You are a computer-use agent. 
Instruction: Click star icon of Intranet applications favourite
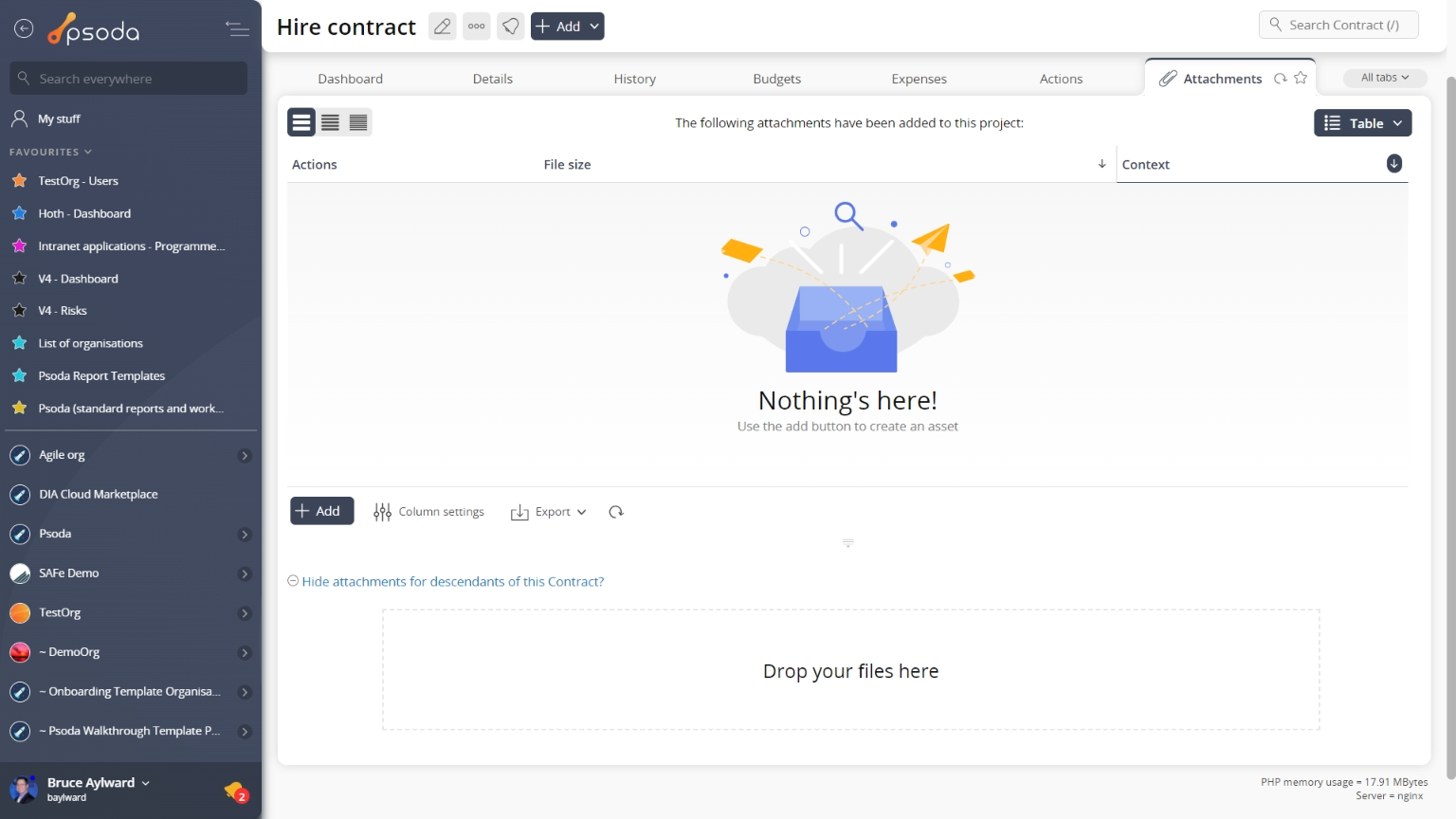(19, 246)
